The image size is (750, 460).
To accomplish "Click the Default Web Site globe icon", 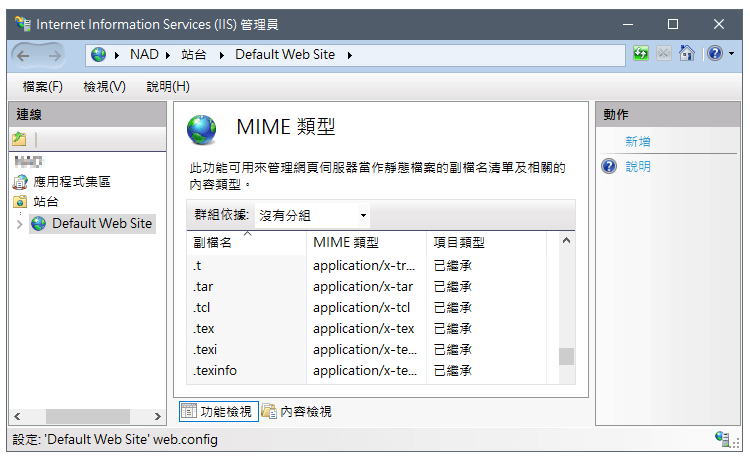I will (39, 223).
